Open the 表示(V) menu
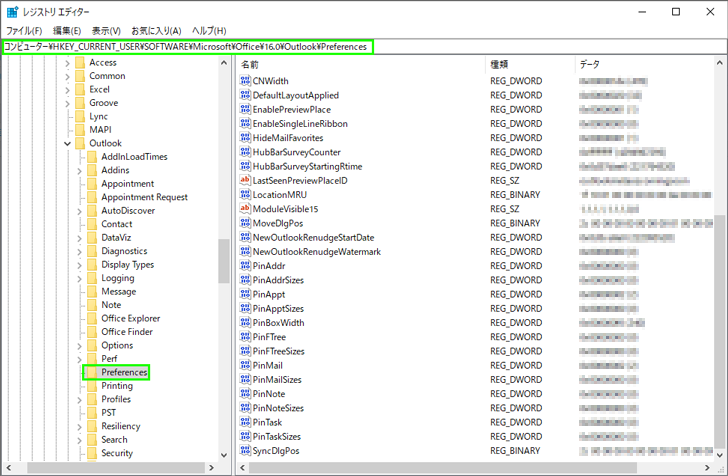The height and width of the screenshot is (476, 728). 106,31
